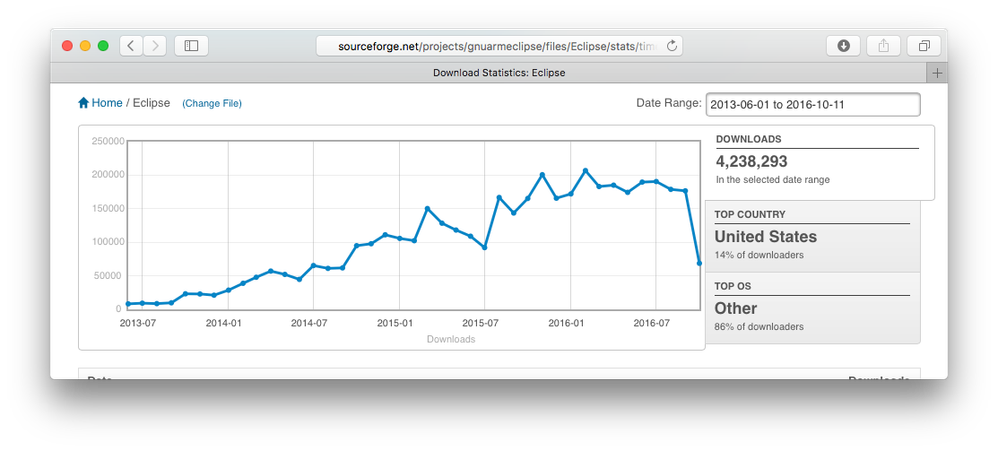Add a new tab with the plus button
This screenshot has width=998, height=451.
936,73
